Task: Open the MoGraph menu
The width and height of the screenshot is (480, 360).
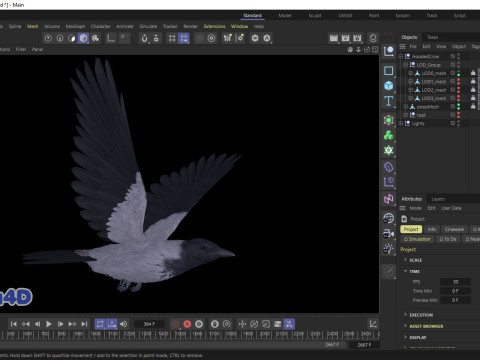Action: pyautogui.click(x=75, y=26)
